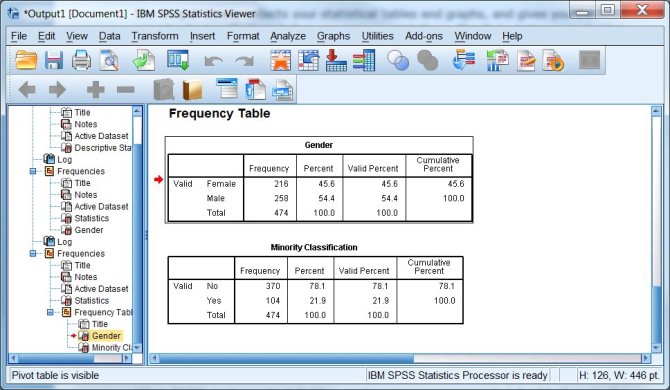Click the Yes row label in Minority table
Viewport: 670px width, 390px height.
pos(214,301)
